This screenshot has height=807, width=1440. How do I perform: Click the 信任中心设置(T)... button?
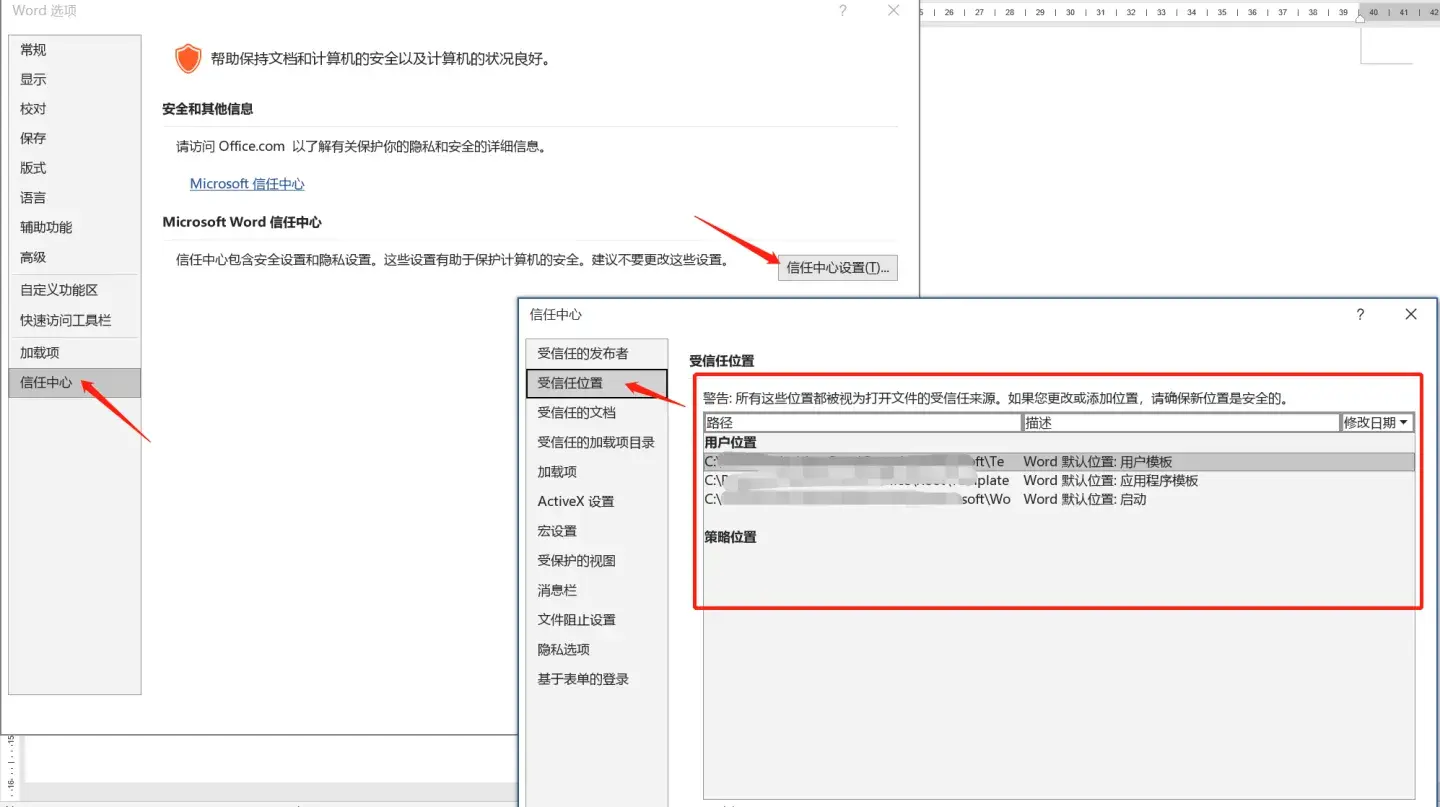pos(838,267)
